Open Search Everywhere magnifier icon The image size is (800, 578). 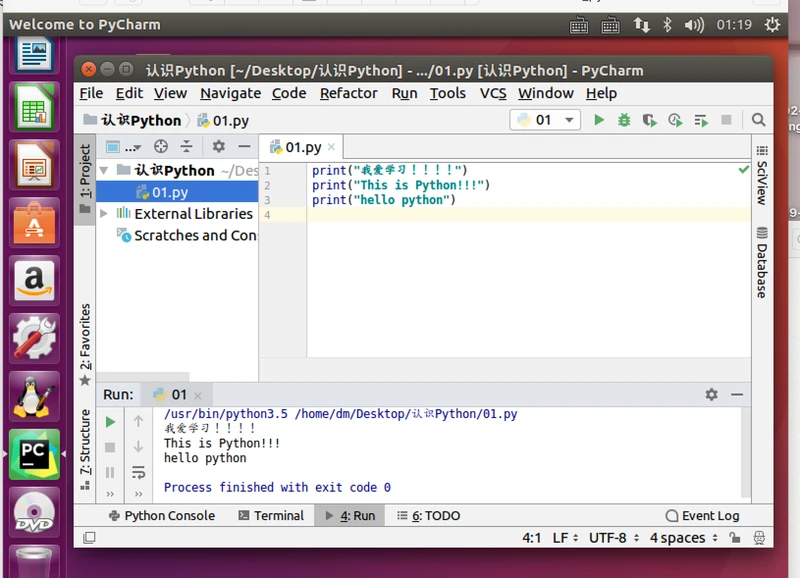pos(758,120)
